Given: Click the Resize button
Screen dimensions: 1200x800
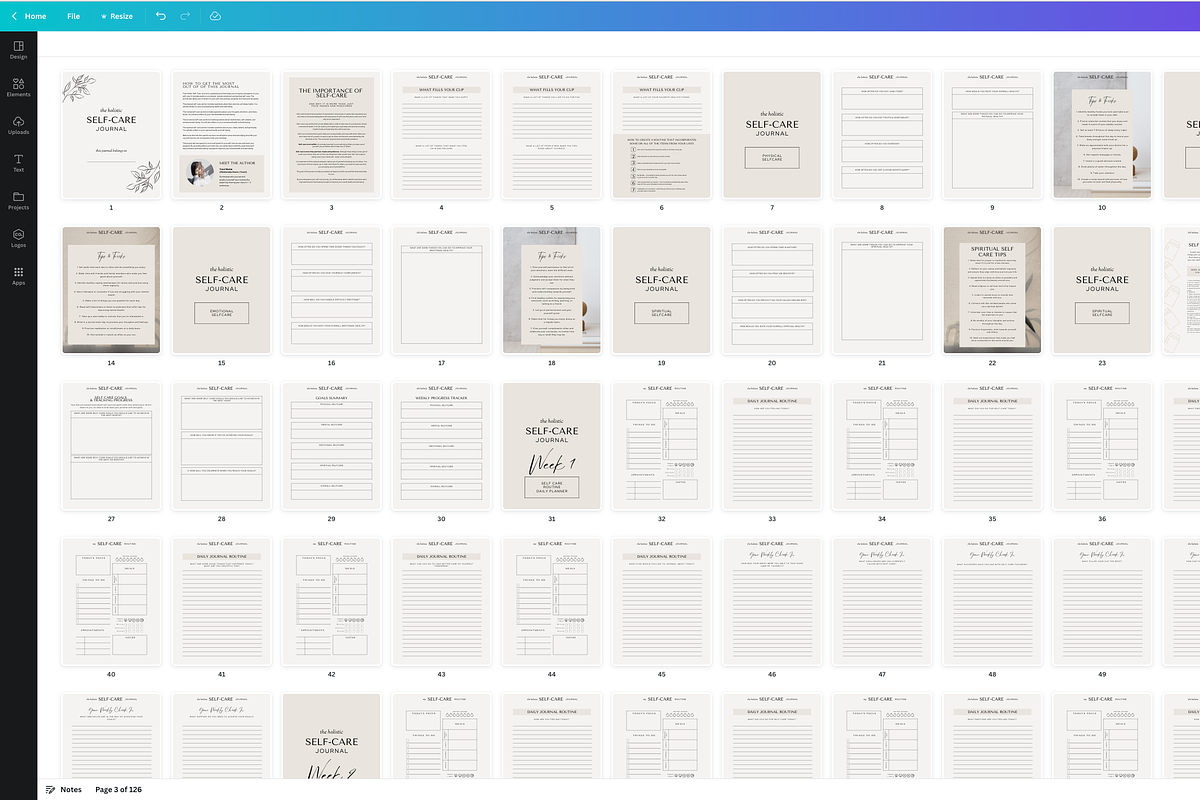Looking at the screenshot, I should coord(116,16).
